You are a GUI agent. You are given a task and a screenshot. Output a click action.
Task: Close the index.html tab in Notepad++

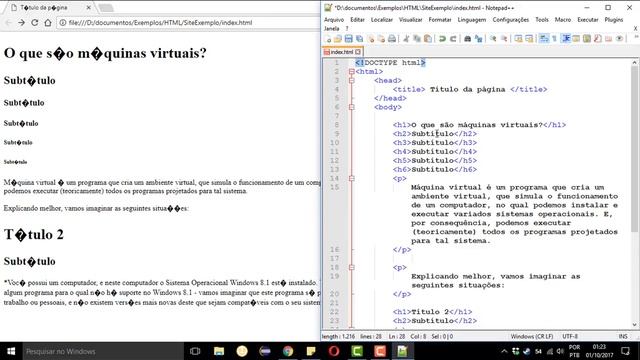pos(358,52)
